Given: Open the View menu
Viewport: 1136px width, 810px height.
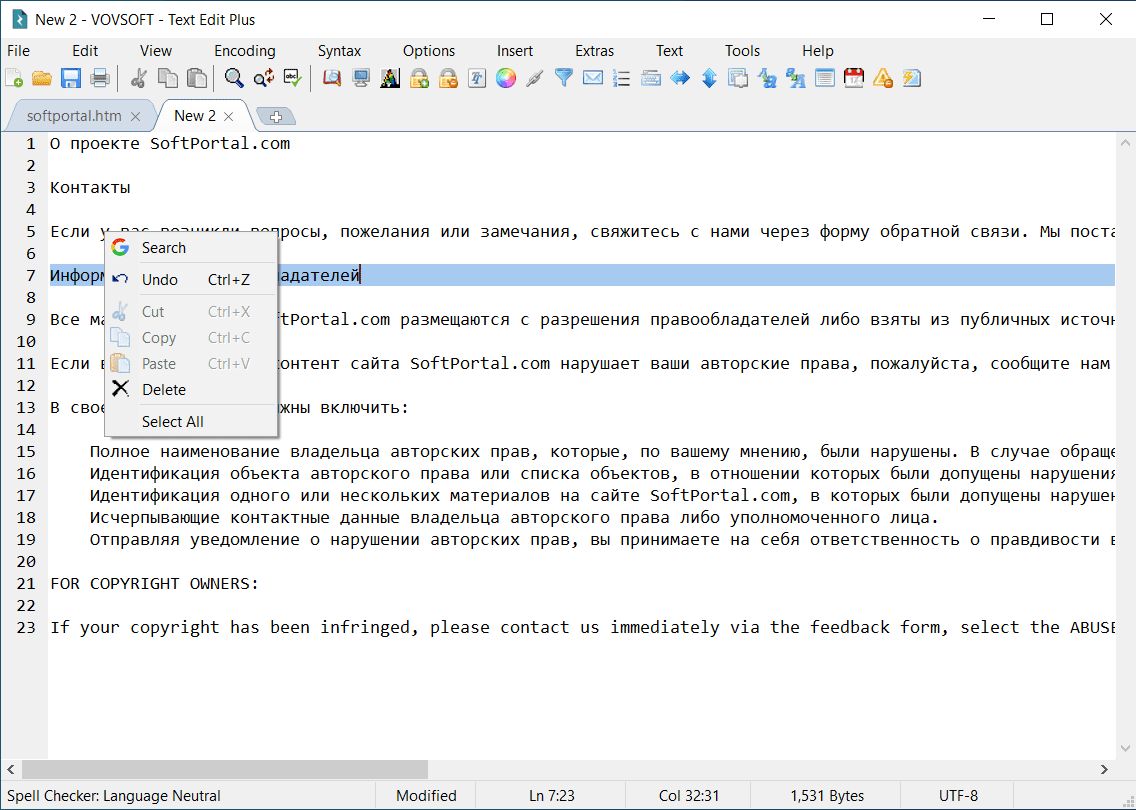Looking at the screenshot, I should [x=156, y=51].
